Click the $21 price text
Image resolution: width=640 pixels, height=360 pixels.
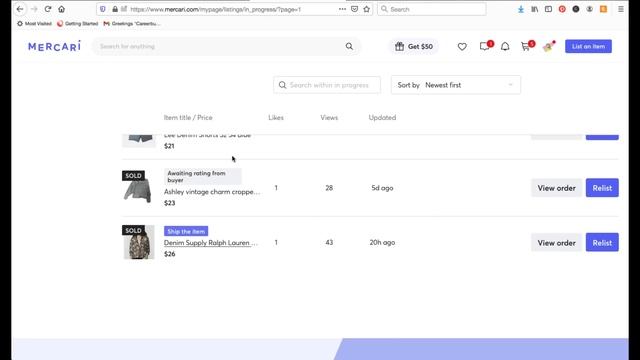click(169, 146)
